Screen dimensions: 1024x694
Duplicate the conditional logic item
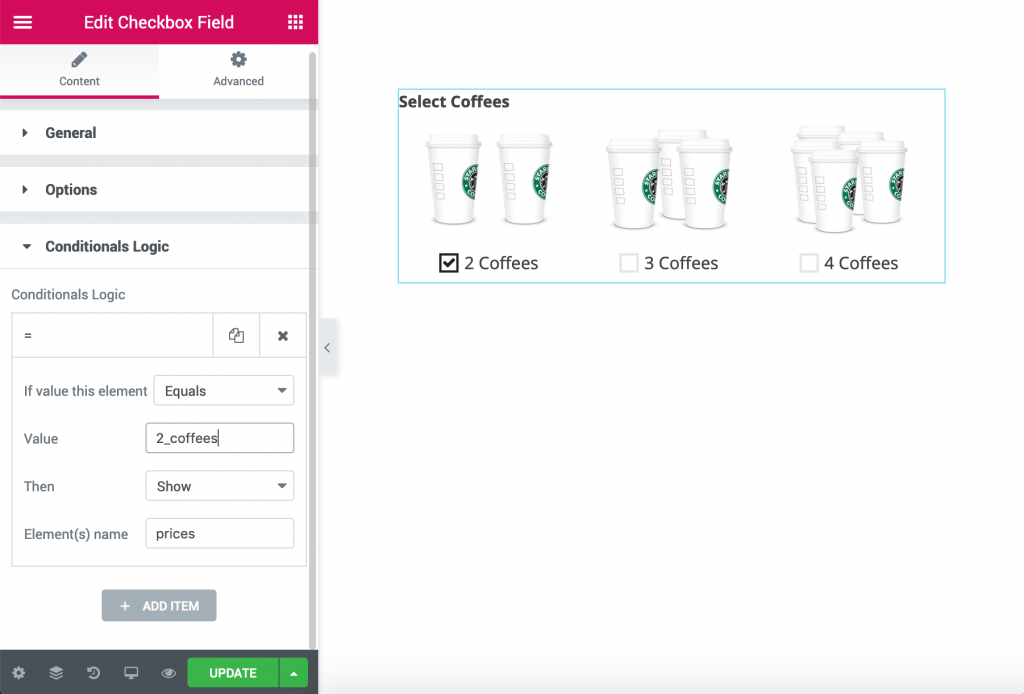point(236,334)
